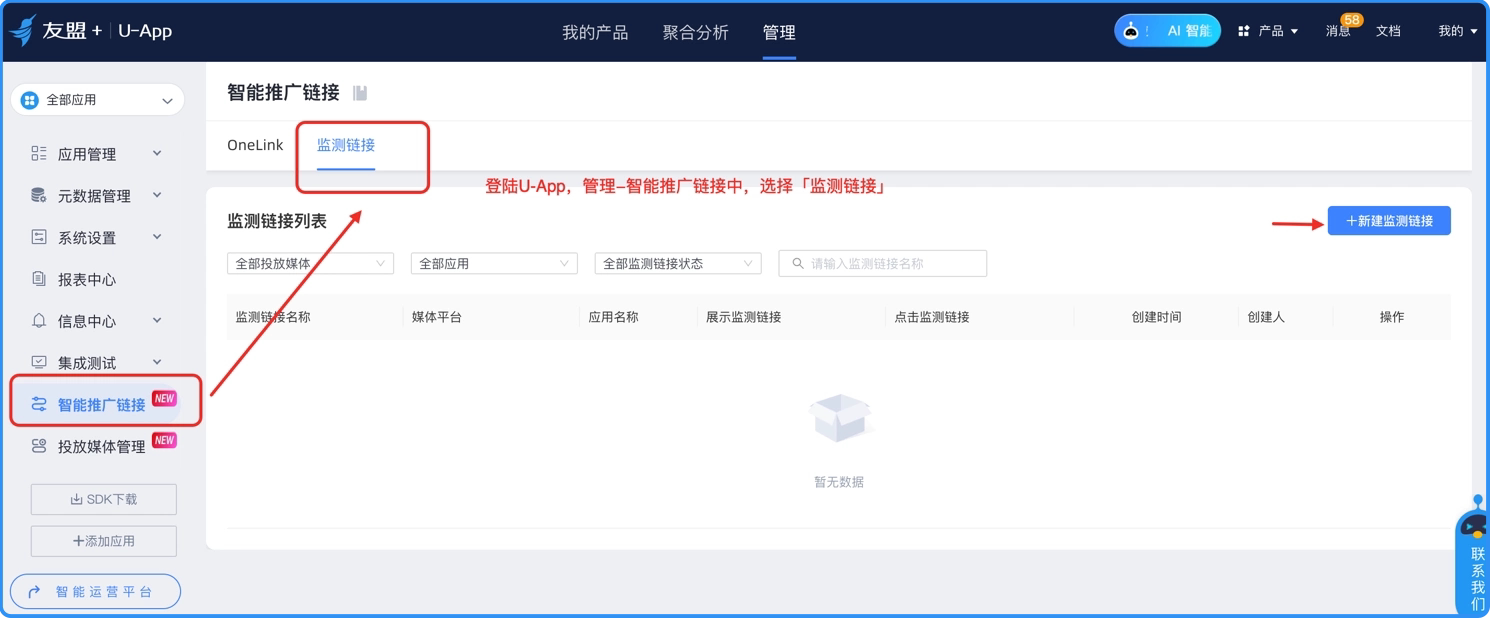1490x620 pixels.
Task: Click the 信息中心 bell icon
Action: click(39, 321)
